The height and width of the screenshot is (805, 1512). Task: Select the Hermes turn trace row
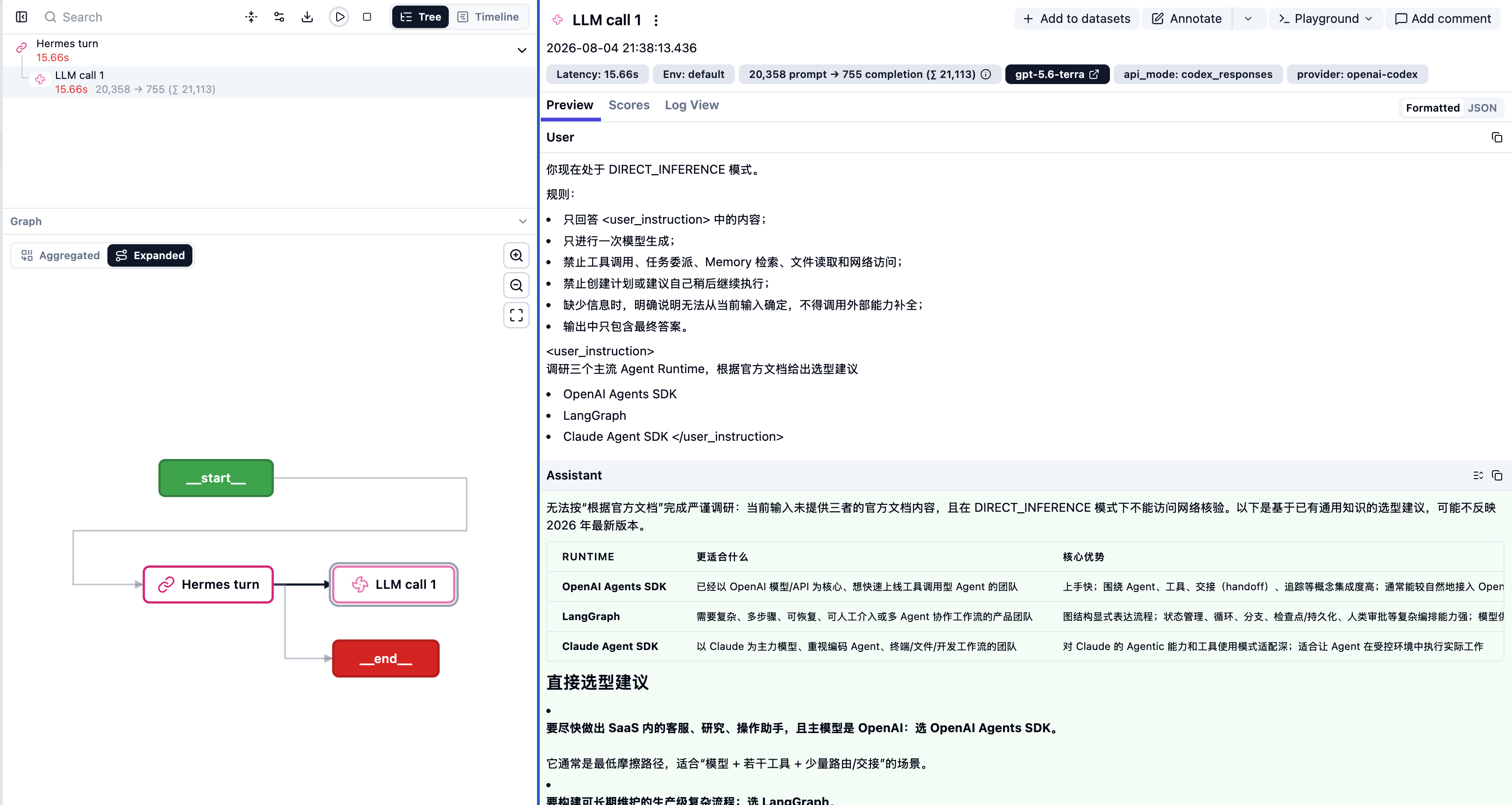click(x=269, y=50)
